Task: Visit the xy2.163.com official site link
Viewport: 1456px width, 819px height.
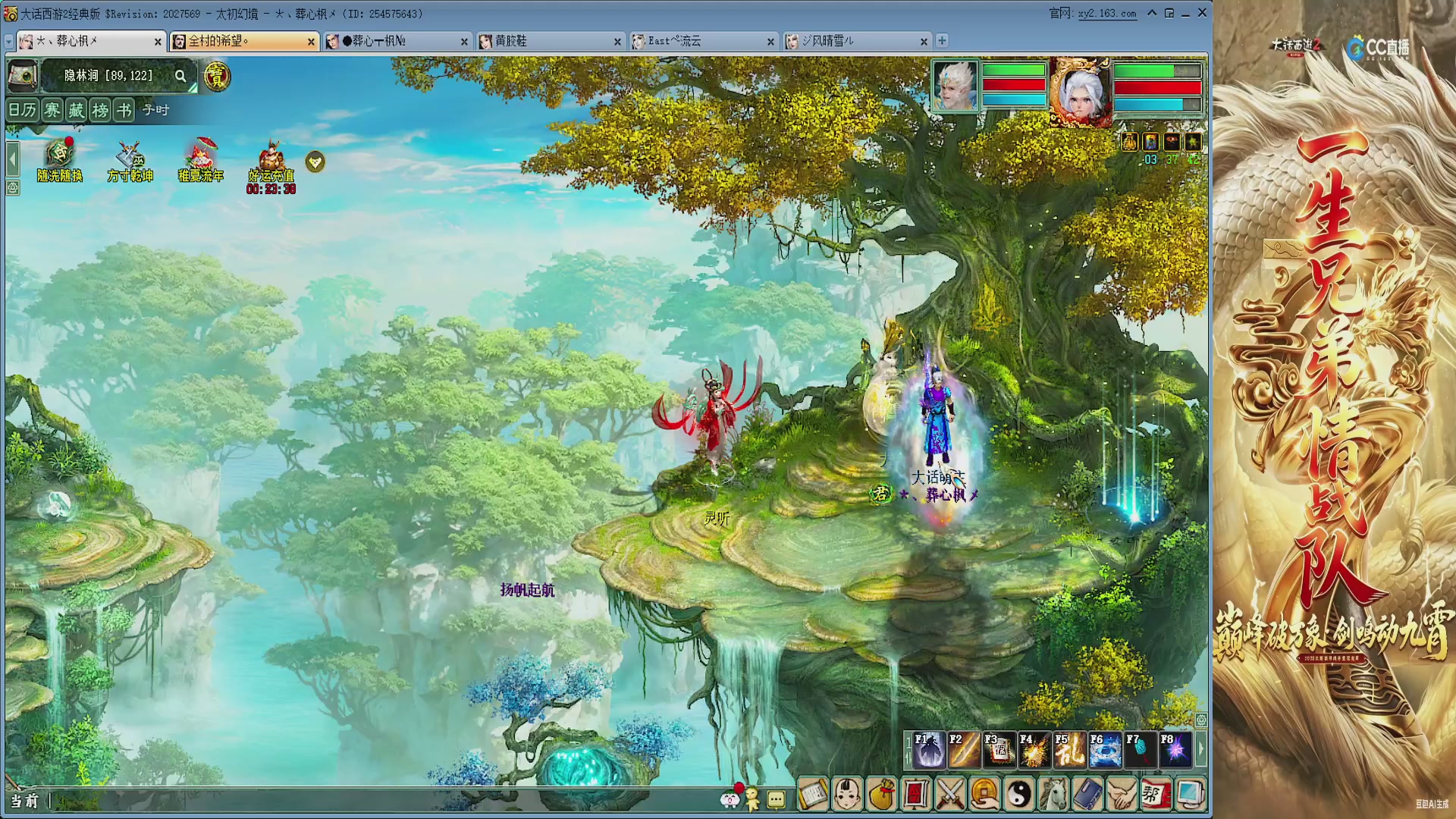Action: 1107,14
